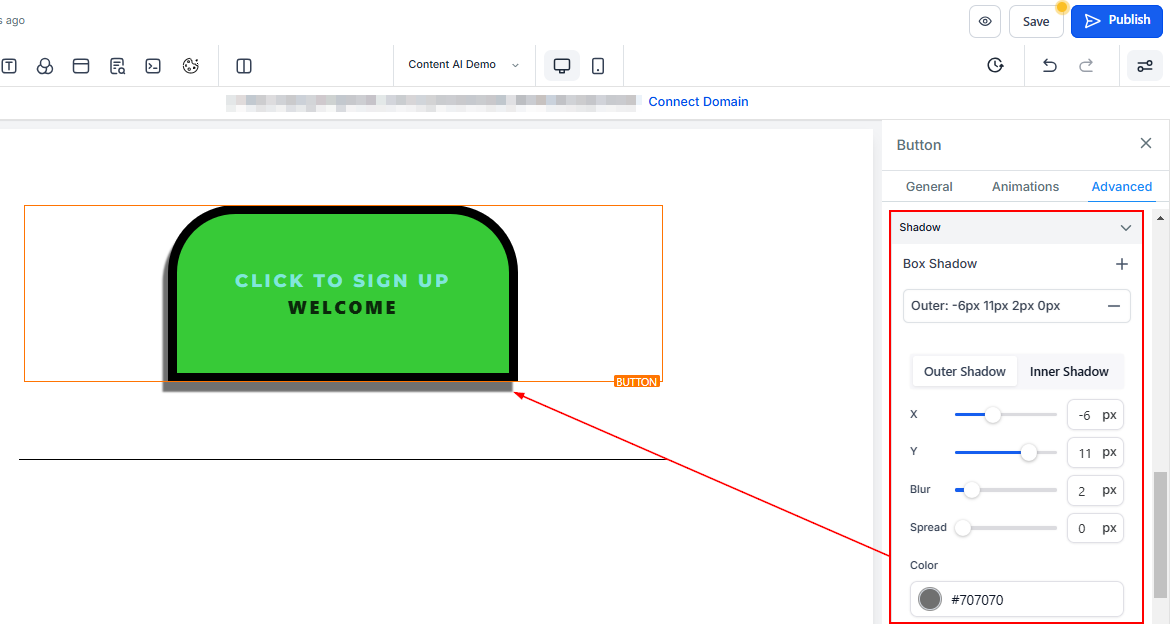This screenshot has height=624, width=1170.
Task: Click the code terminal icon in toolbar
Action: click(153, 66)
